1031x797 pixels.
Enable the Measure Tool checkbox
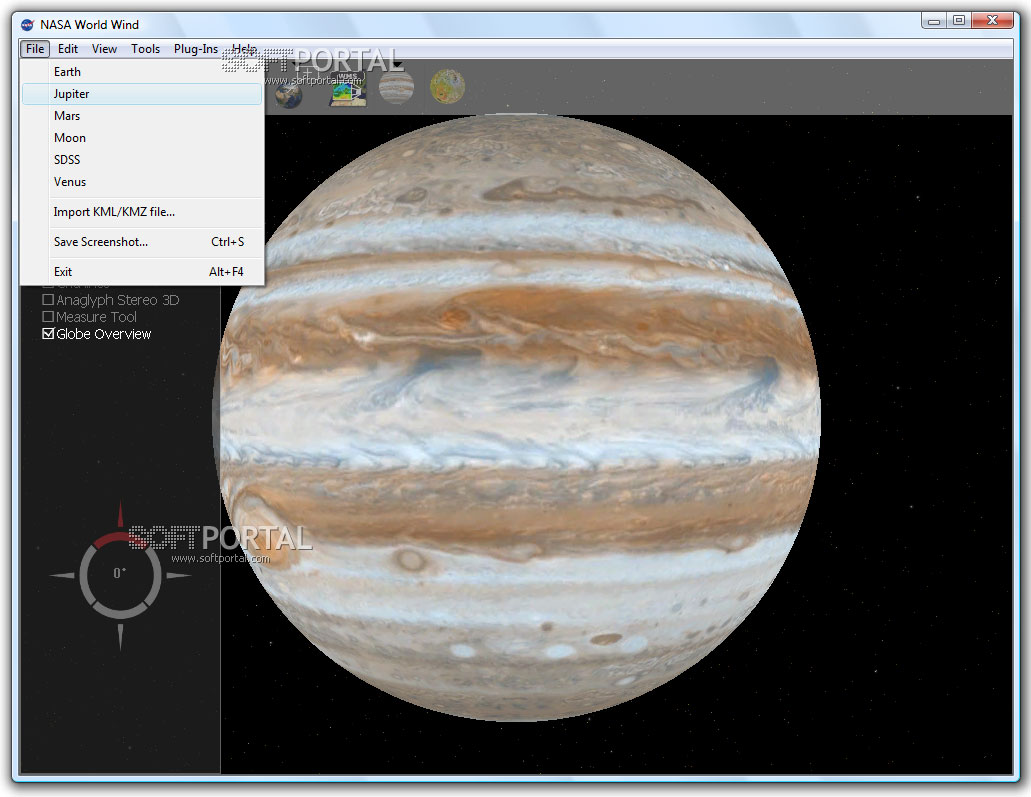click(48, 317)
